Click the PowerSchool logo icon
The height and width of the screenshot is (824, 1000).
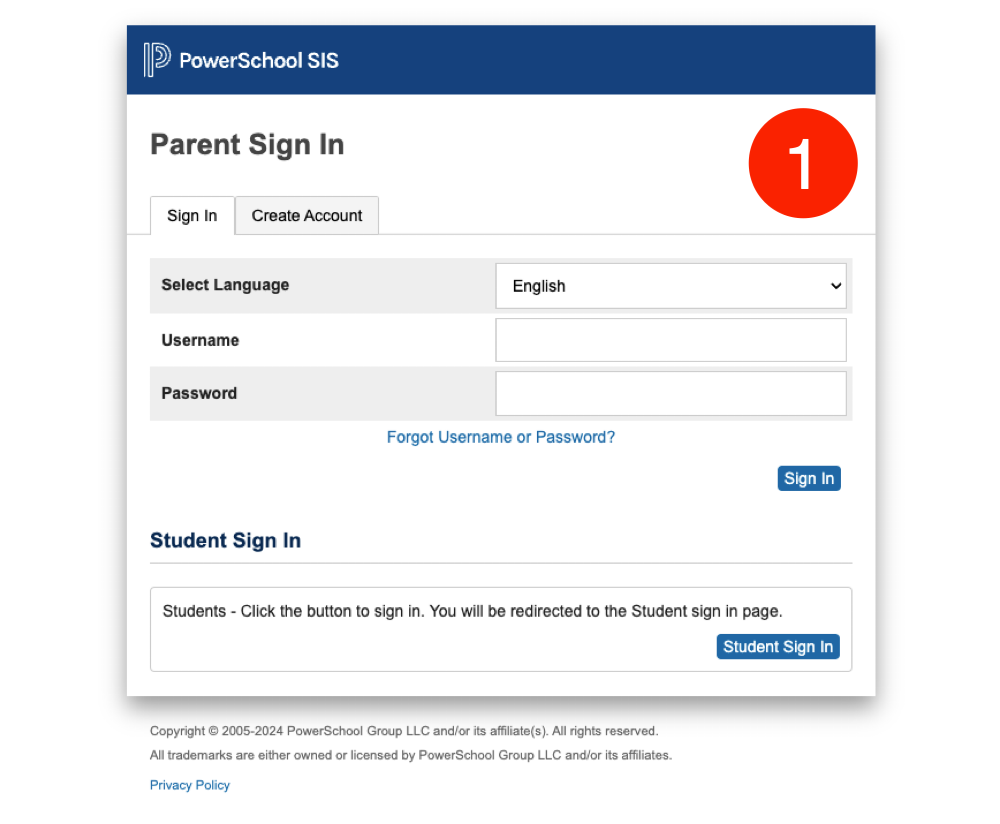157,60
